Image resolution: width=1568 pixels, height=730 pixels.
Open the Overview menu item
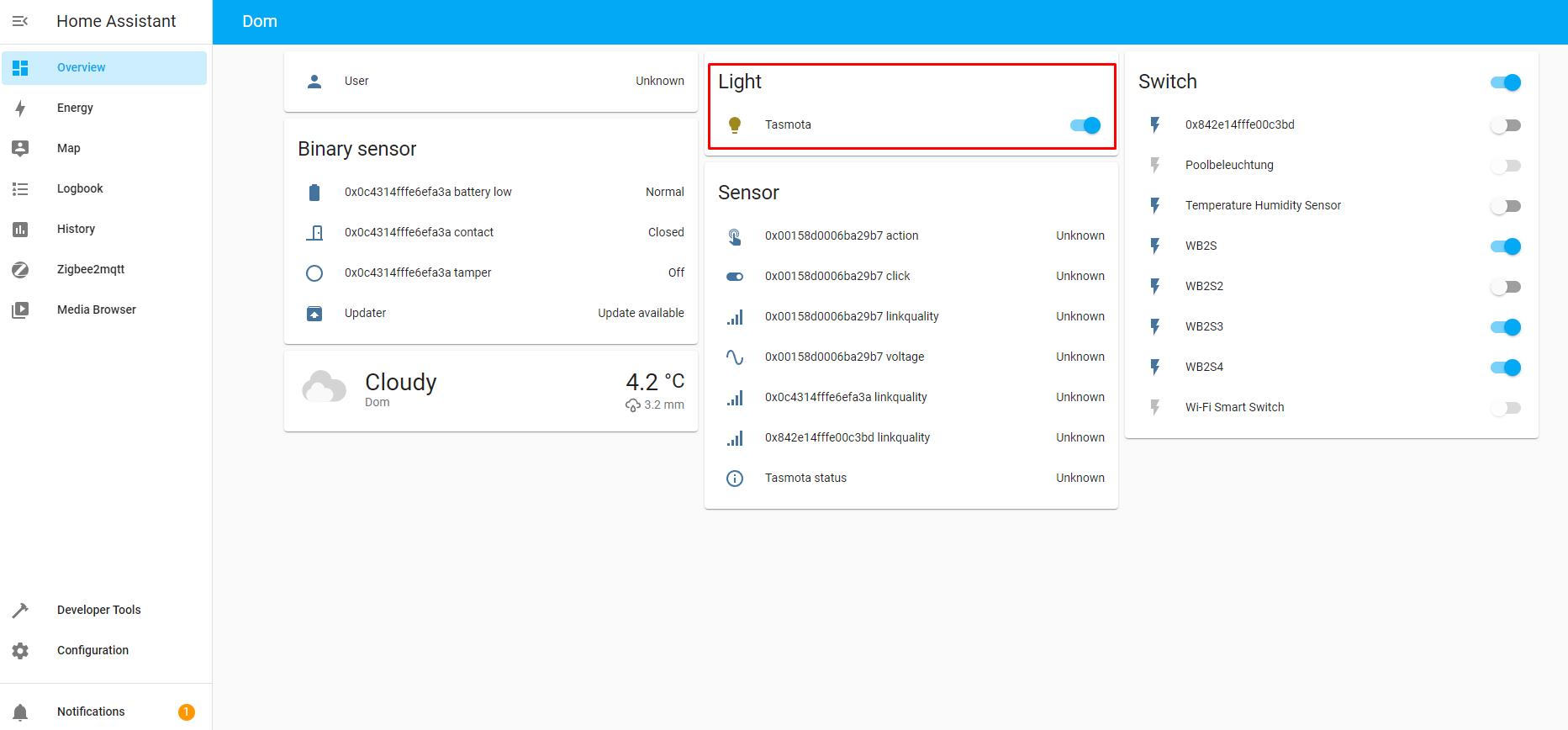point(104,67)
